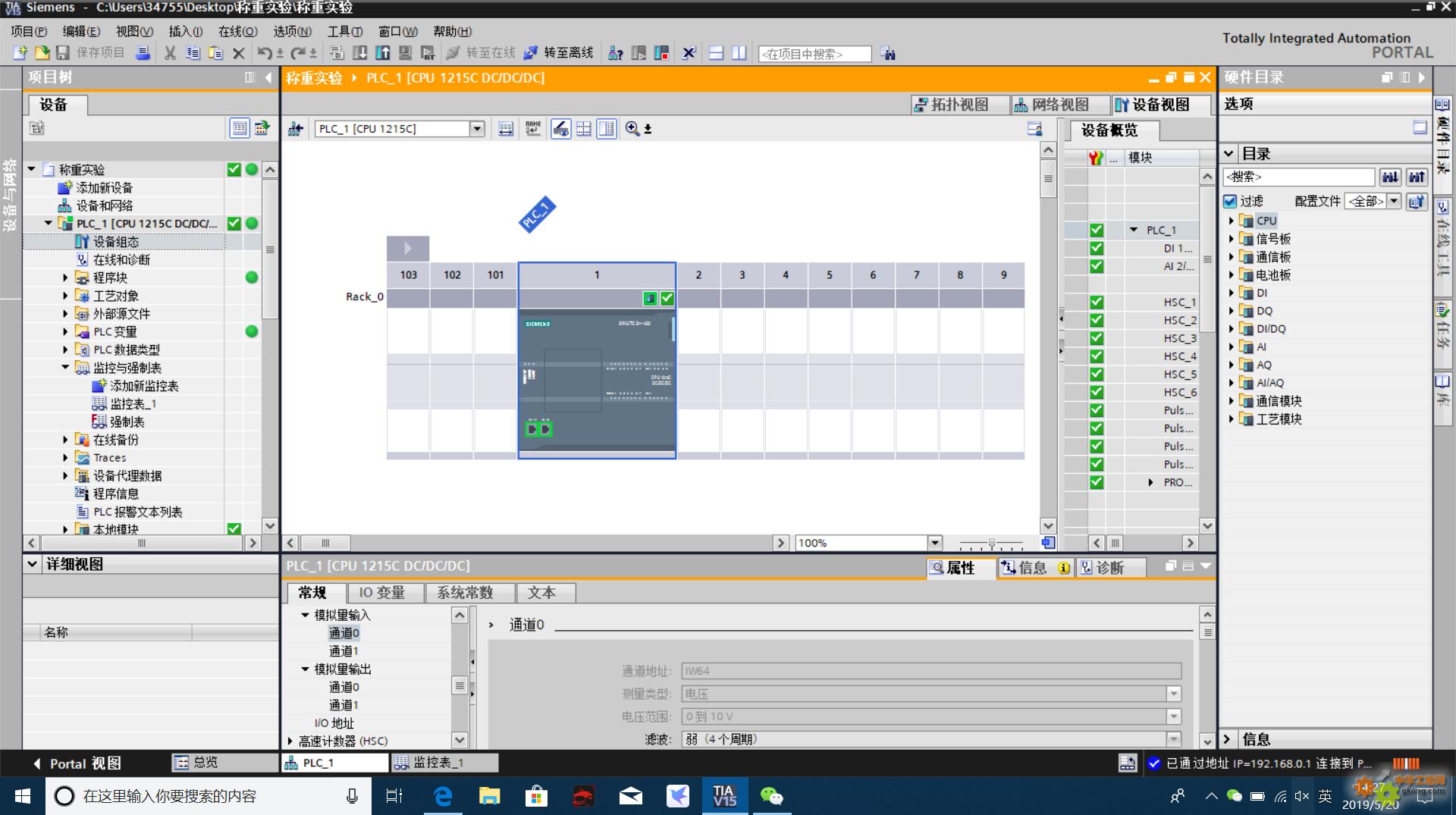Open the PLC_1 [CPU 1215C] device dropdown
This screenshot has height=815, width=1456.
coord(477,129)
